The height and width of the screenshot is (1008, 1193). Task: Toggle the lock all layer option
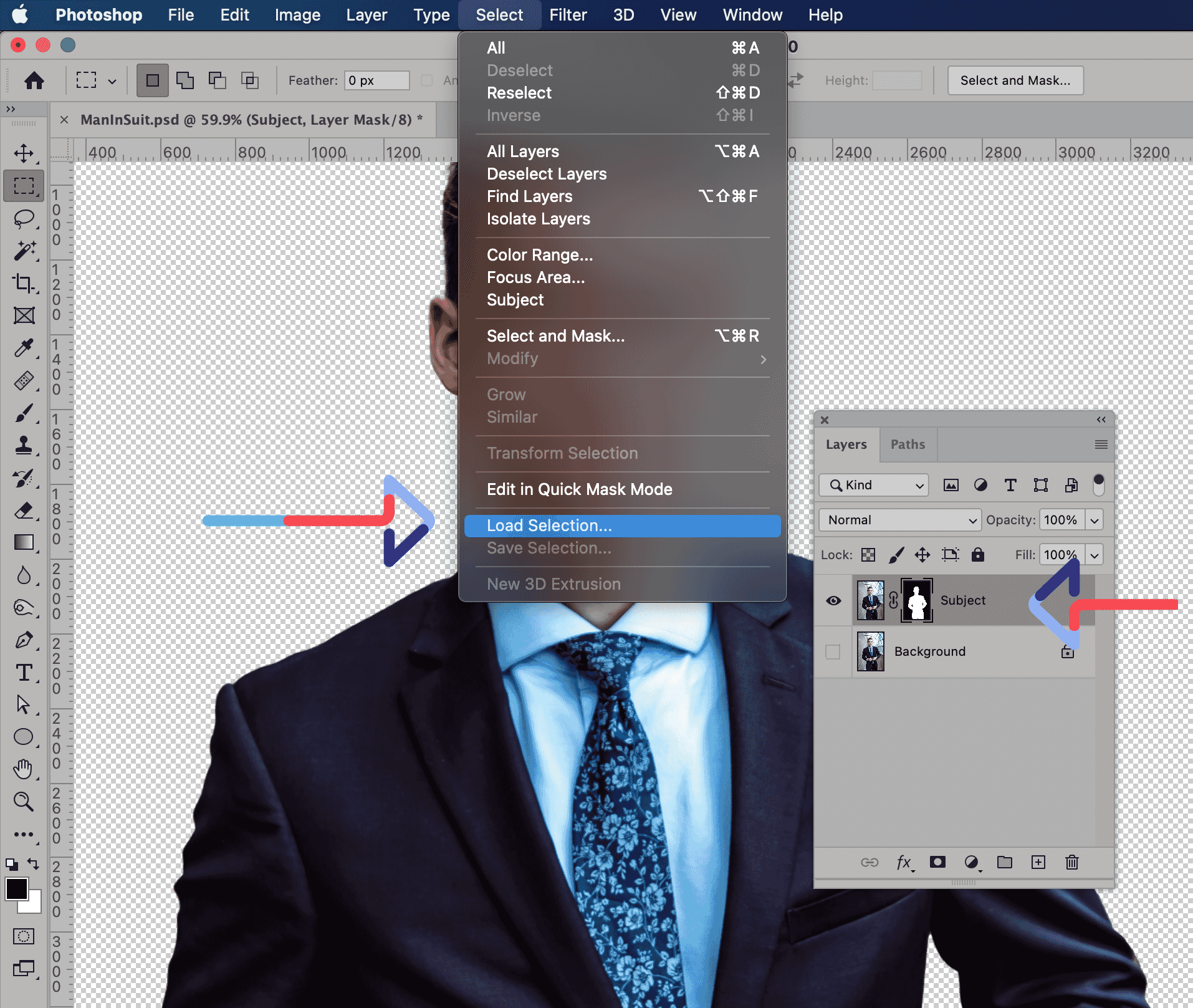pyautogui.click(x=977, y=555)
